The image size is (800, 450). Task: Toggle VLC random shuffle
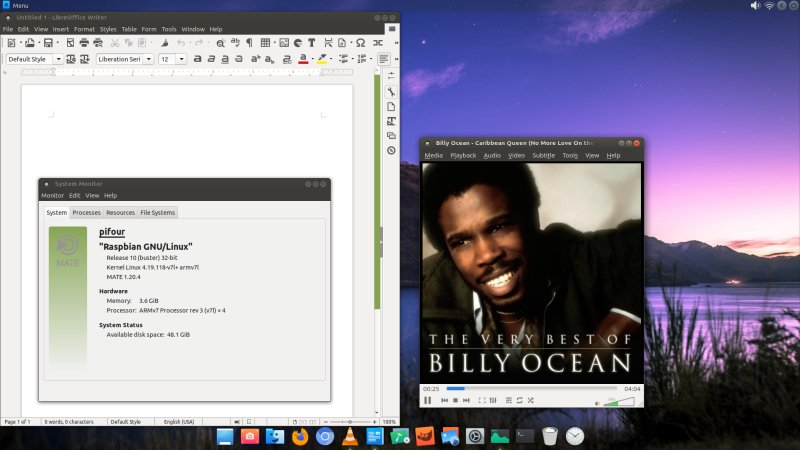(530, 400)
